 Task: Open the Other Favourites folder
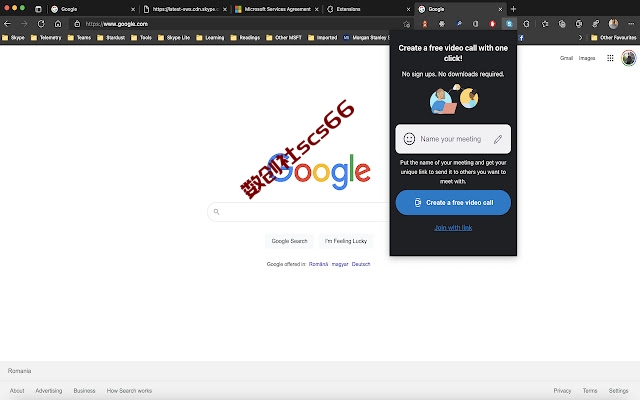pos(613,38)
